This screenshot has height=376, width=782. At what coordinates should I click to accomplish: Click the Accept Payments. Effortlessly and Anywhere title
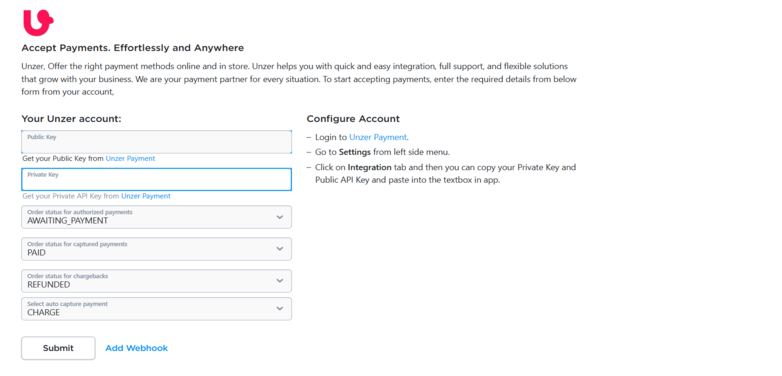(133, 48)
